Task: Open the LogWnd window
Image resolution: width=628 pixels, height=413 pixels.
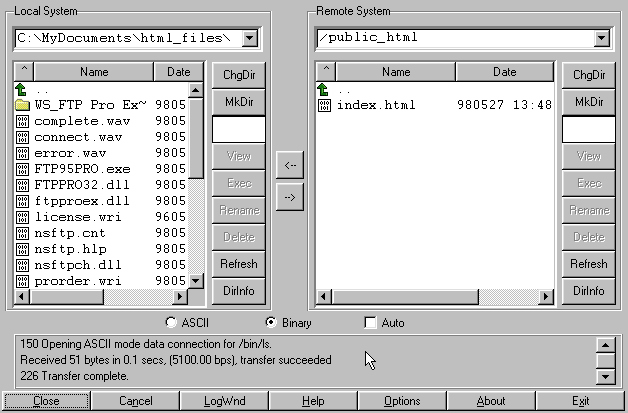Action: pyautogui.click(x=224, y=401)
